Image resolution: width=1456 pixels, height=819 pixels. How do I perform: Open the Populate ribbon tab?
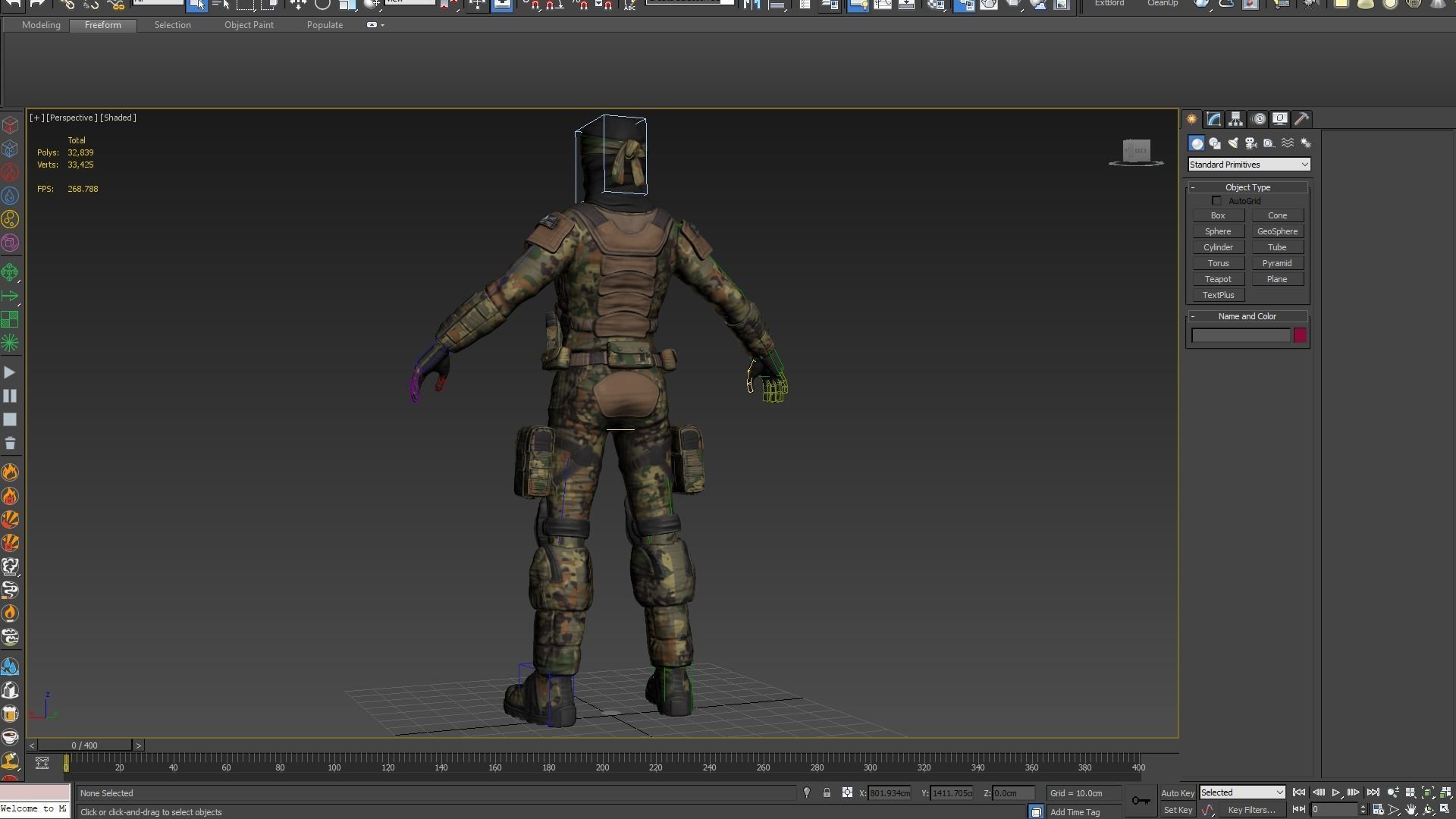coord(325,25)
